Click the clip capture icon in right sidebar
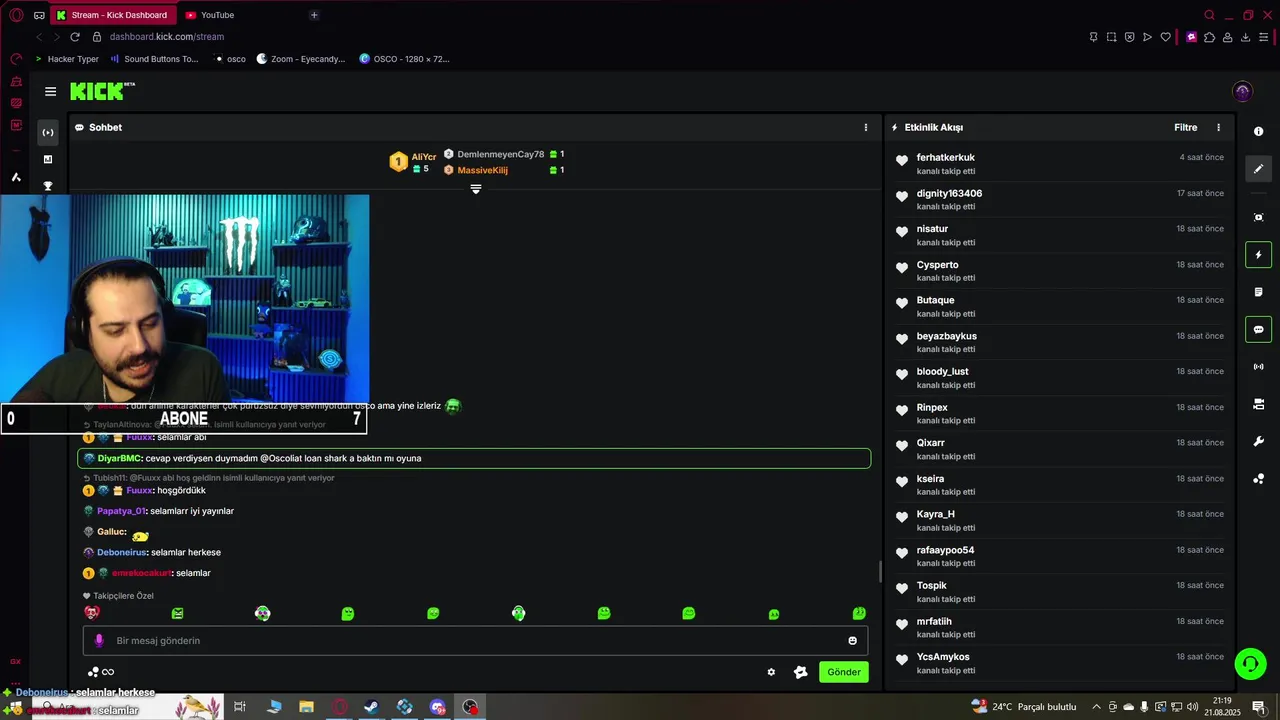This screenshot has height=720, width=1280. pos(1258,217)
